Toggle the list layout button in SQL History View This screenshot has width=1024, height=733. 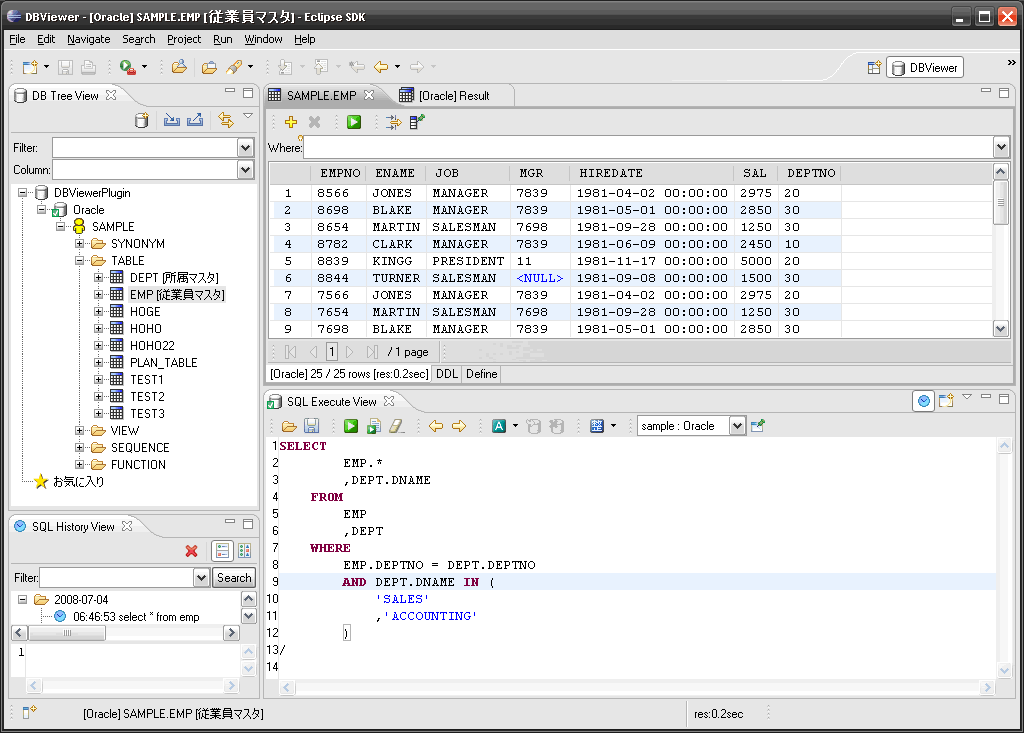pyautogui.click(x=222, y=551)
